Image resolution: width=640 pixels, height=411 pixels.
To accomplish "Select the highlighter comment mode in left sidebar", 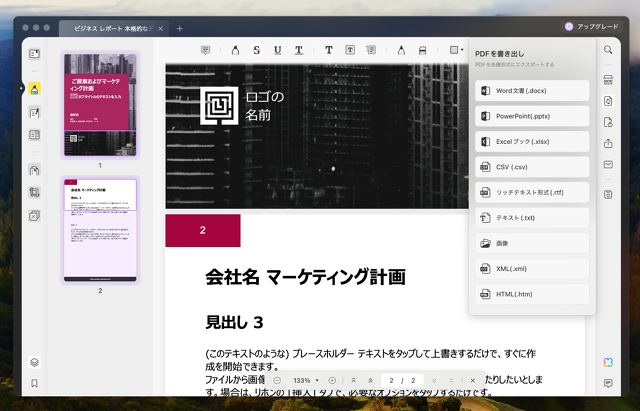I will (x=34, y=89).
